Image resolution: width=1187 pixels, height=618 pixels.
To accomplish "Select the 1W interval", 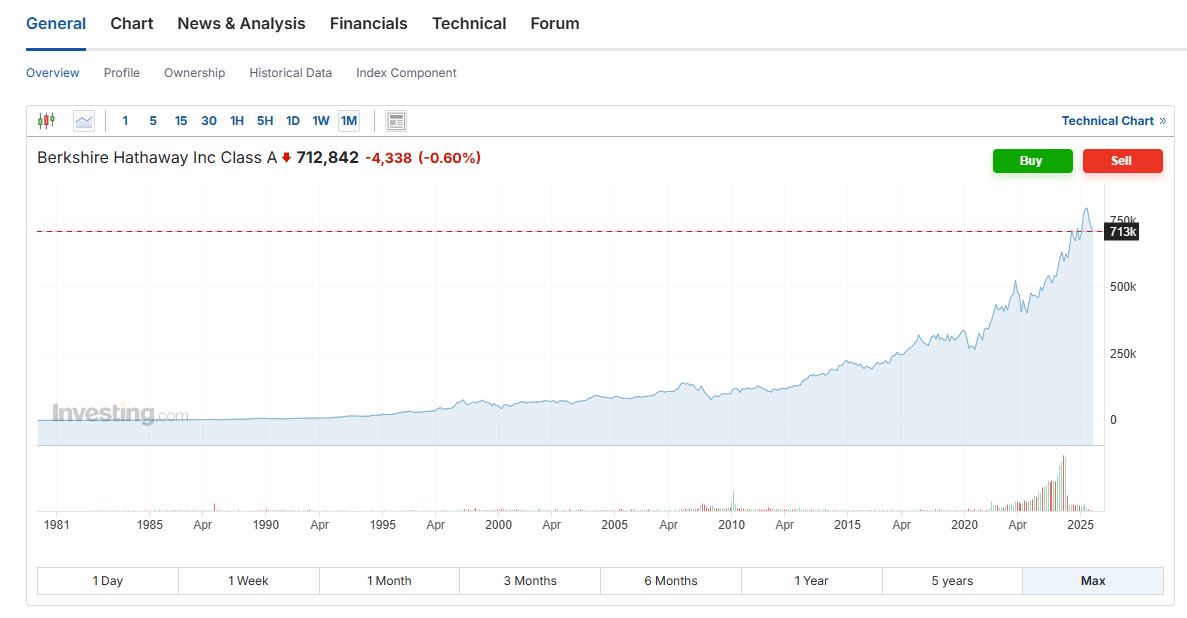I will pos(321,120).
